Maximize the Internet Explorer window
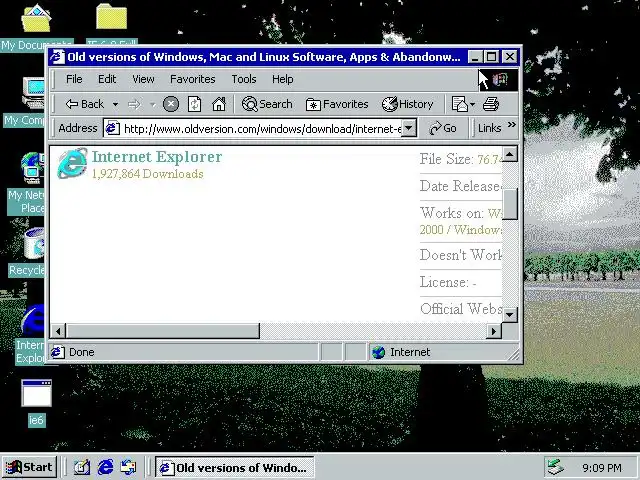640x480 pixels. pos(491,57)
